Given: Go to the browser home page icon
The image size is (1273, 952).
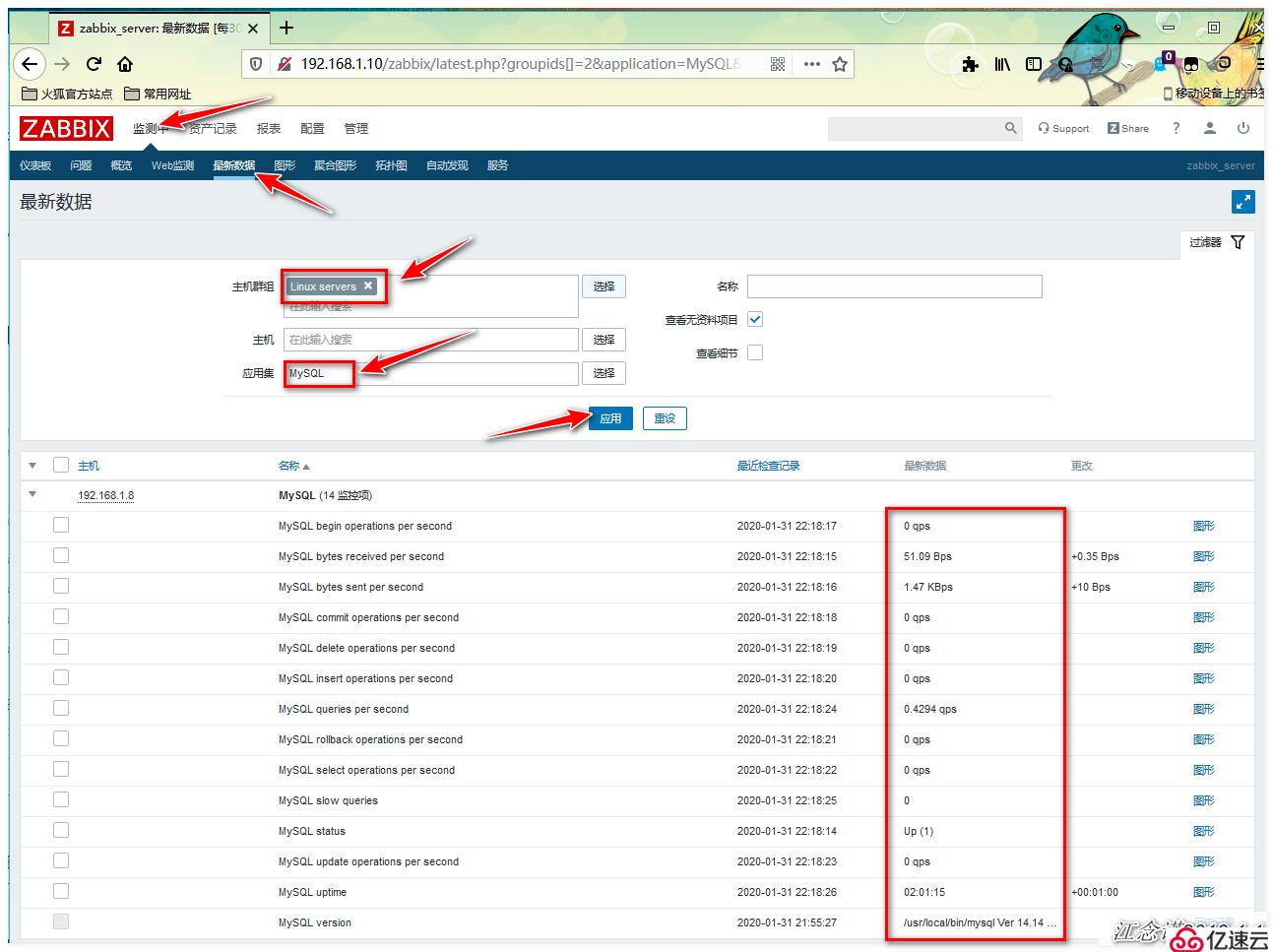Looking at the screenshot, I should [125, 64].
